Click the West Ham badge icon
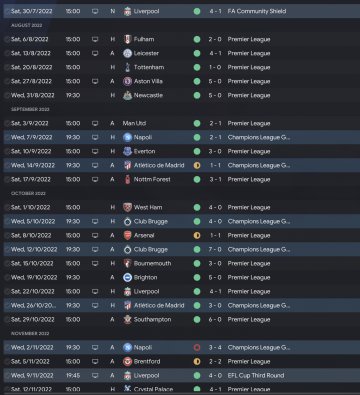The width and height of the screenshot is (360, 395). coord(127,207)
